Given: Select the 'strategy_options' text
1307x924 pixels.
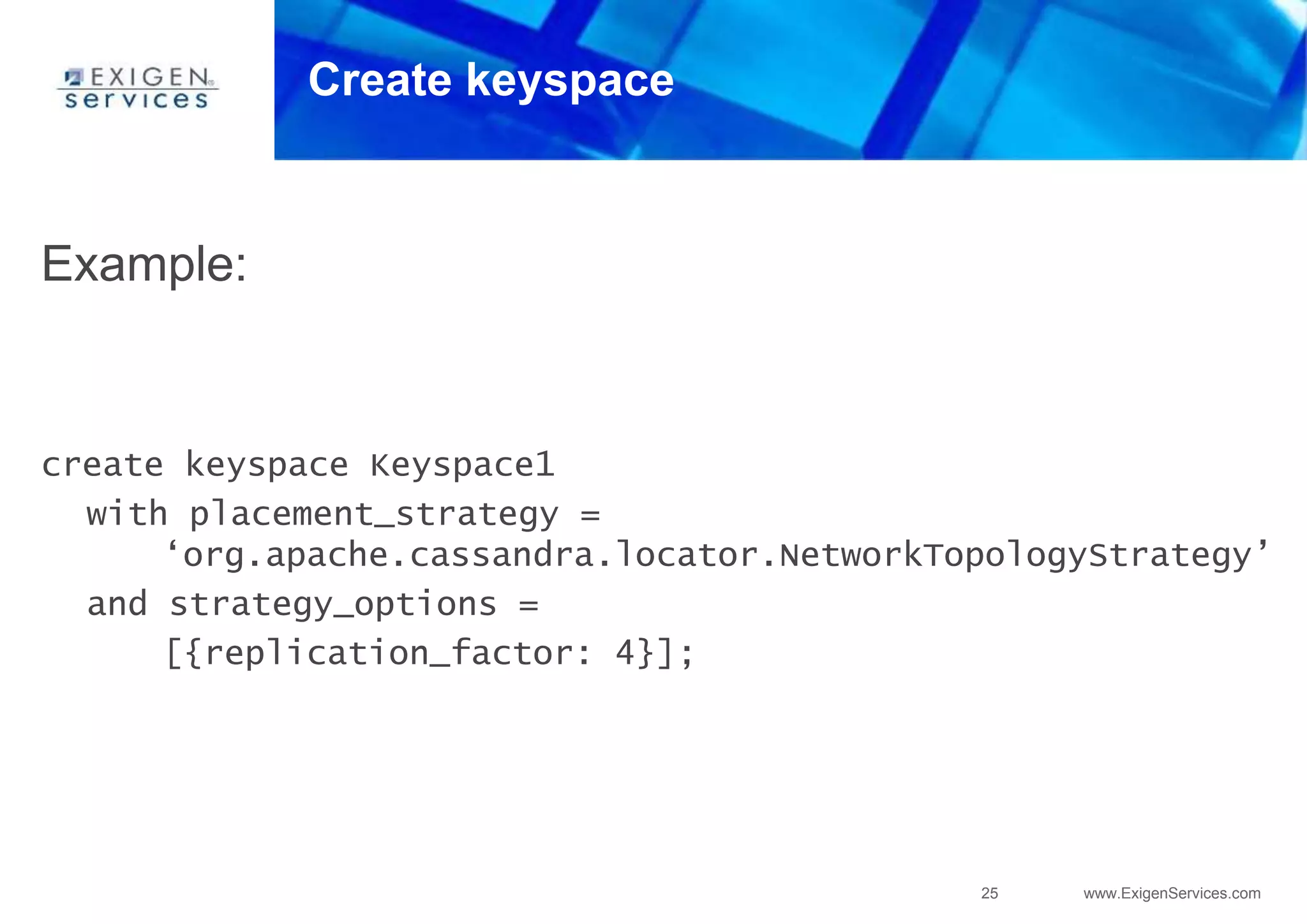Looking at the screenshot, I should coord(332,604).
